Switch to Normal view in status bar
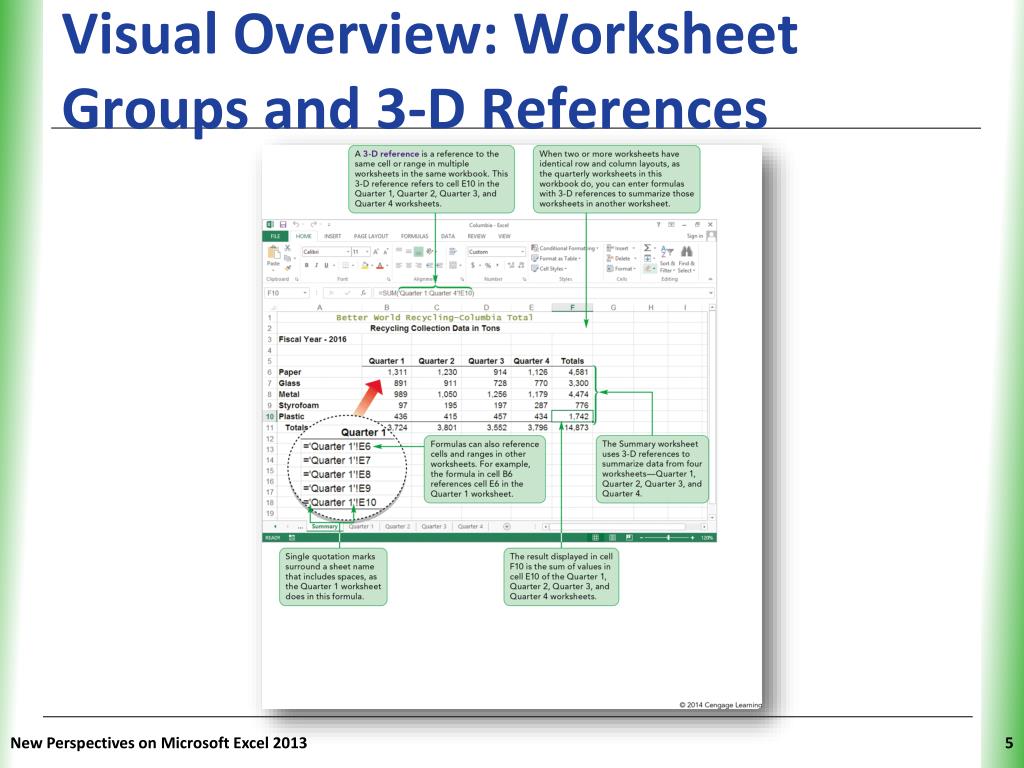Image resolution: width=1024 pixels, height=768 pixels. [x=596, y=537]
